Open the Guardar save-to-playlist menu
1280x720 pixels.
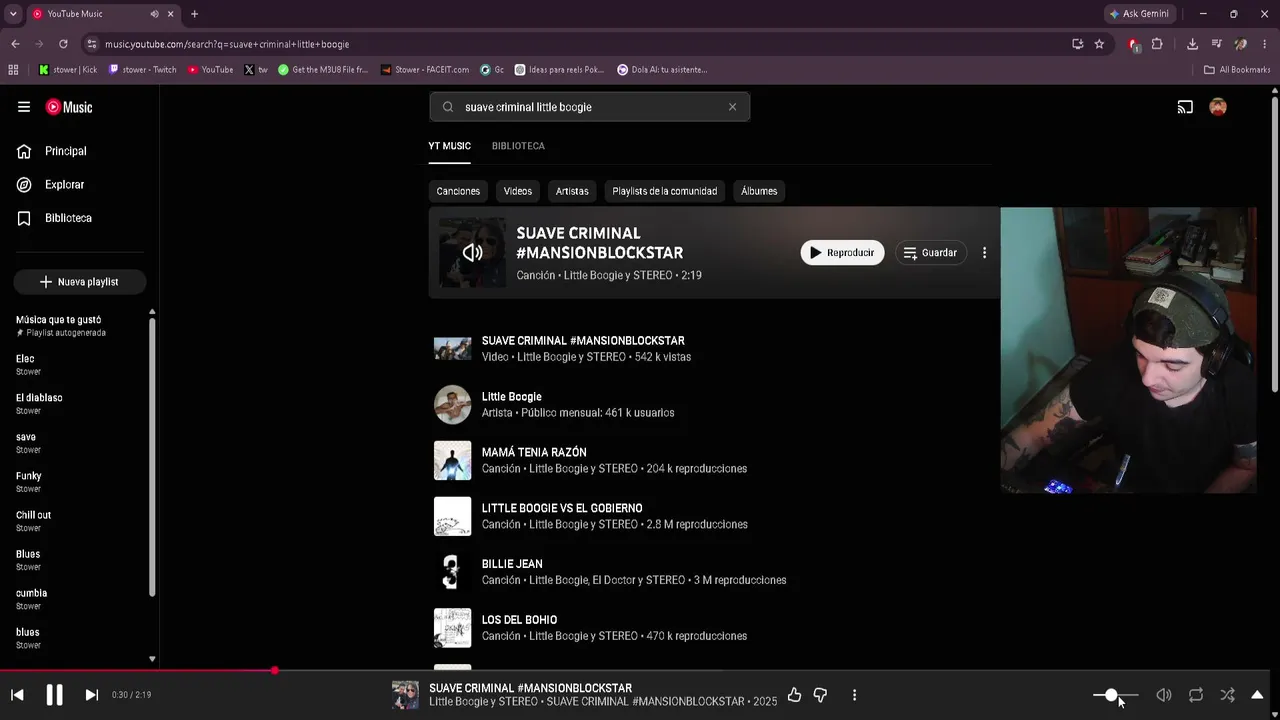point(931,253)
